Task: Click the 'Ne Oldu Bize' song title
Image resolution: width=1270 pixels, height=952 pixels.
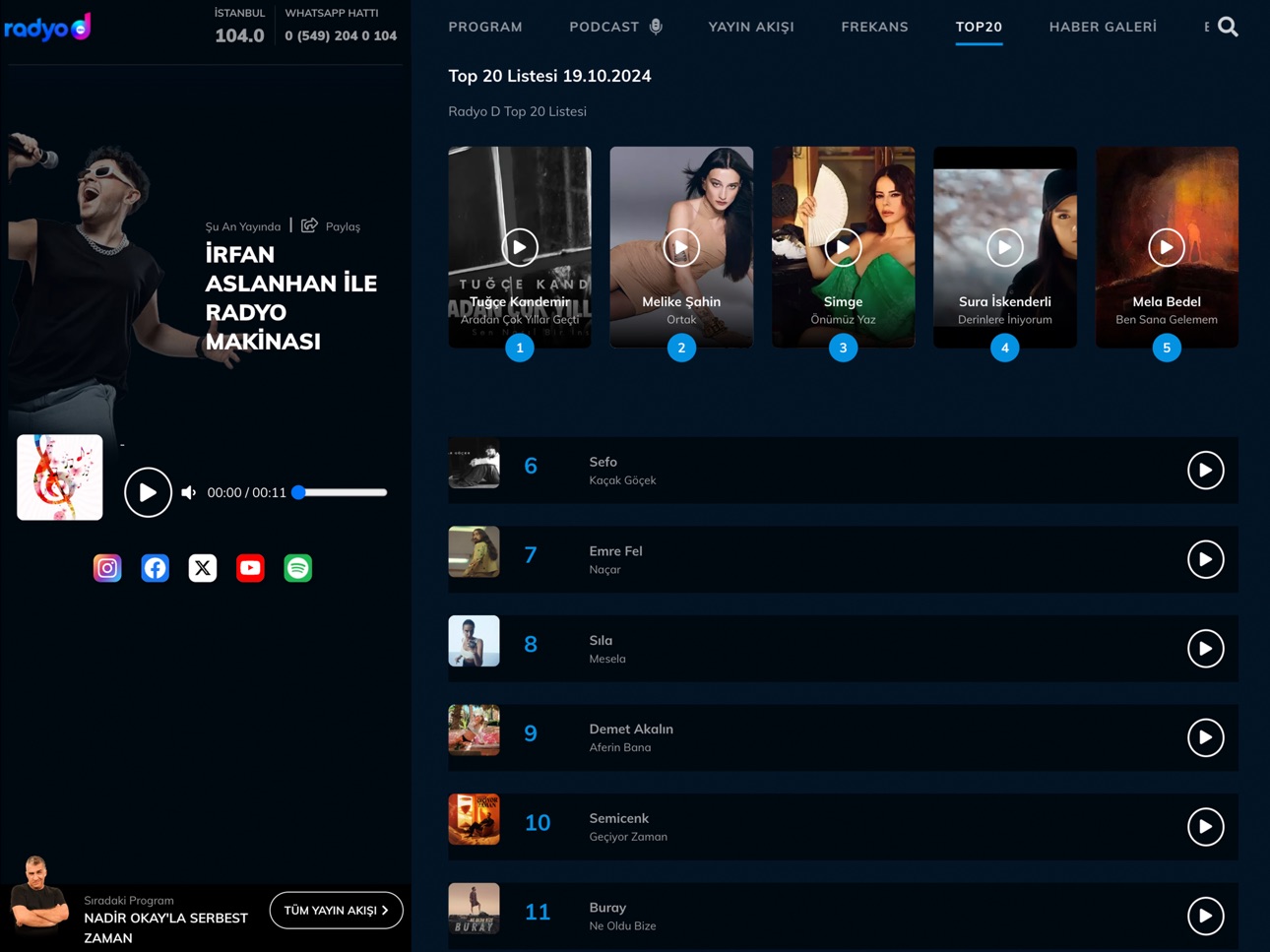Action: click(622, 926)
